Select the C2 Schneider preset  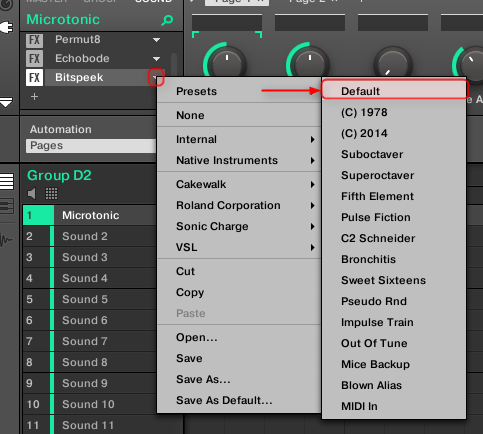[x=394, y=238]
